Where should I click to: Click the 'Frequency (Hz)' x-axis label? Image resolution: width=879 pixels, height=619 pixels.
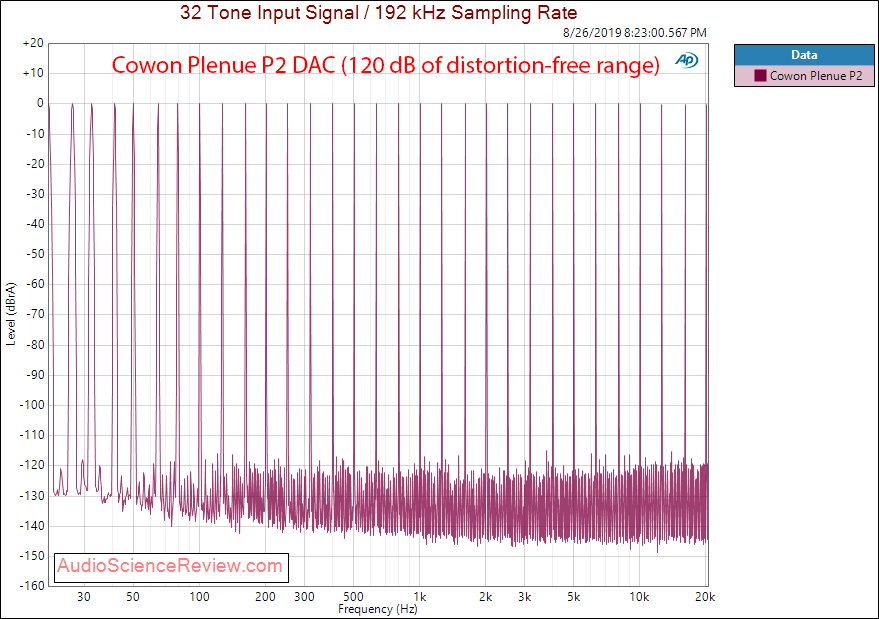[377, 609]
